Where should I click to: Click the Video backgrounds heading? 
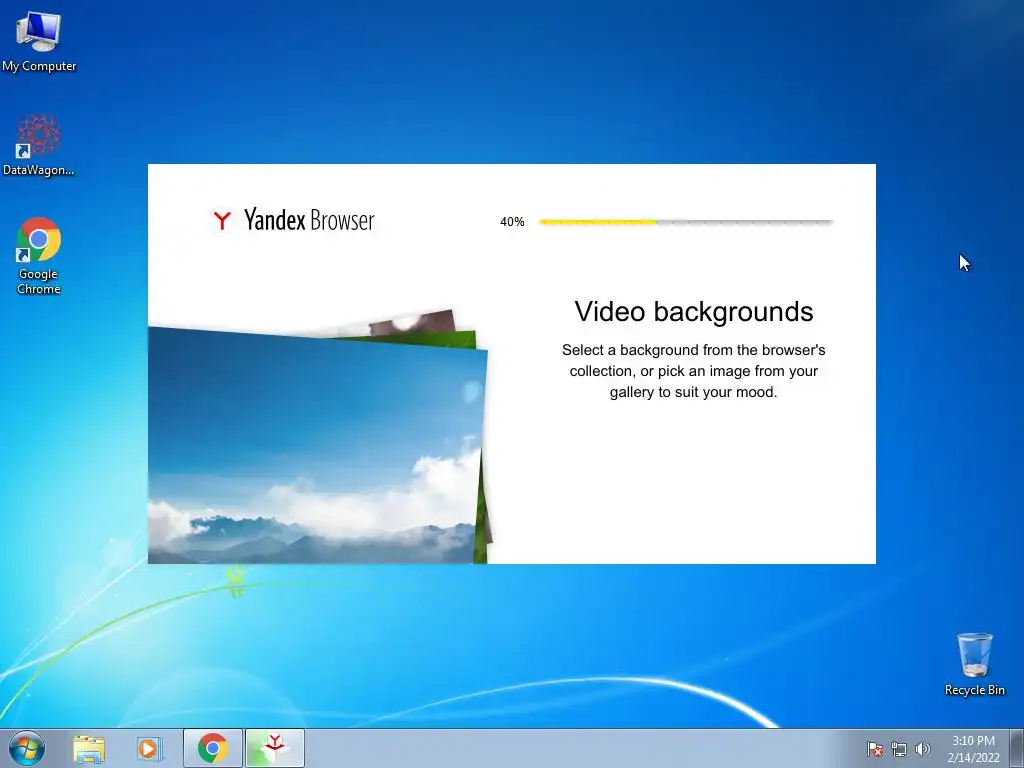point(694,312)
